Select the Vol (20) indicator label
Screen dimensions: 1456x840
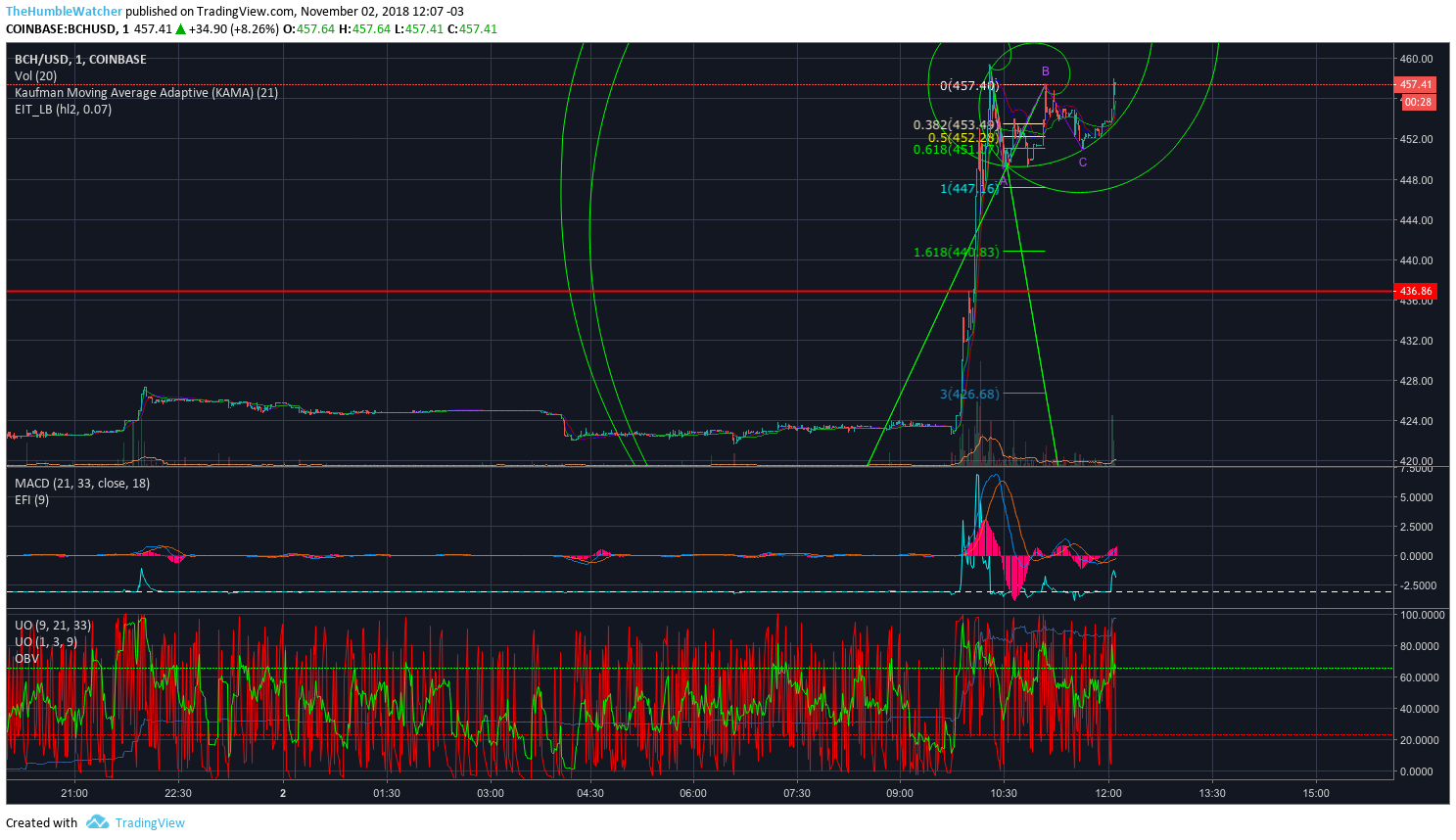tap(35, 75)
